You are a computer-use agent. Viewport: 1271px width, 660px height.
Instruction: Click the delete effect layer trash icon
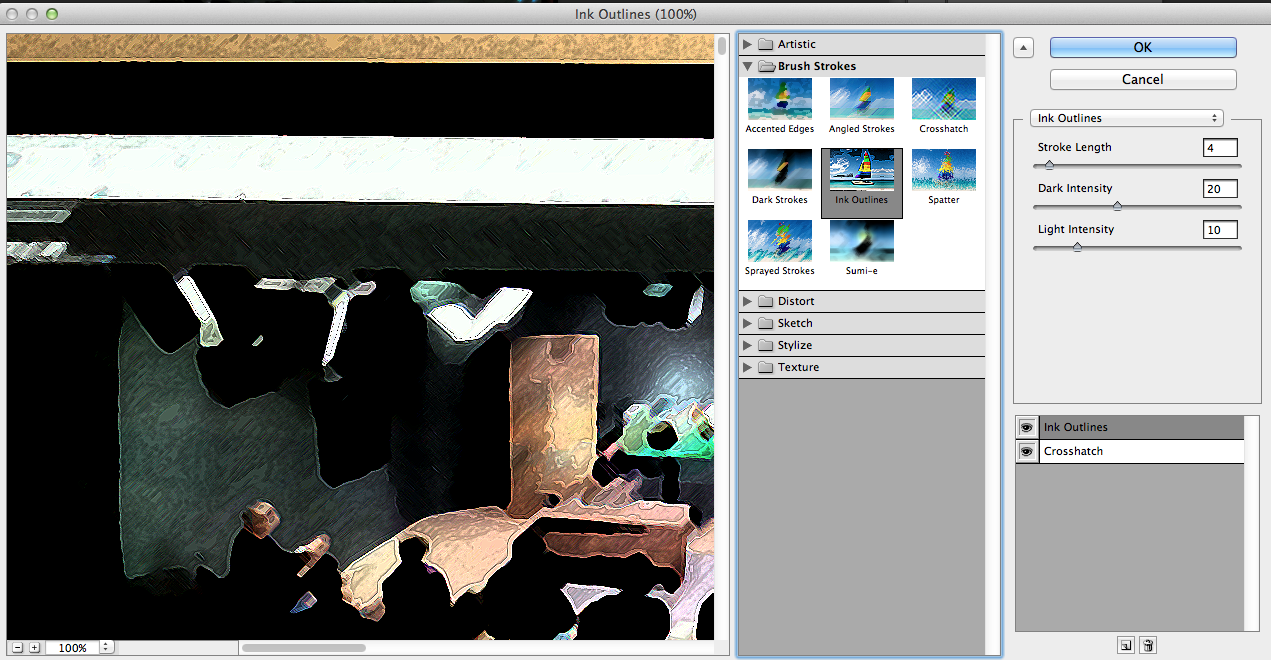coord(1148,646)
